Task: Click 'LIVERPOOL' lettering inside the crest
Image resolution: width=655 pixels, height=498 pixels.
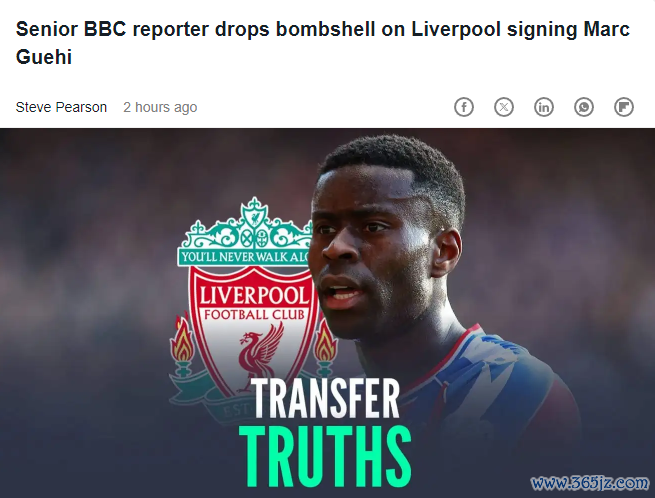Action: pos(254,296)
